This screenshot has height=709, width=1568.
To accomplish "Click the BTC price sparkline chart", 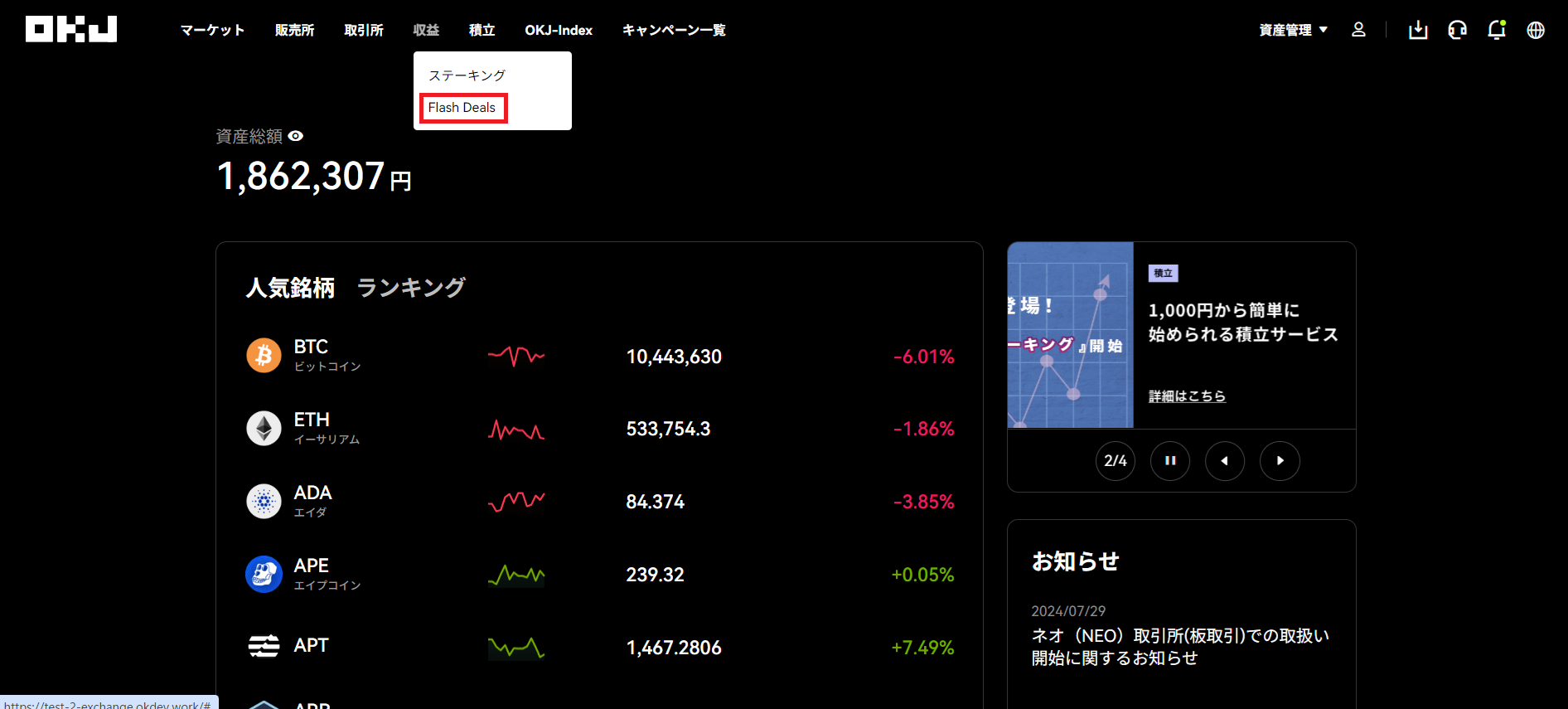I will coord(516,356).
